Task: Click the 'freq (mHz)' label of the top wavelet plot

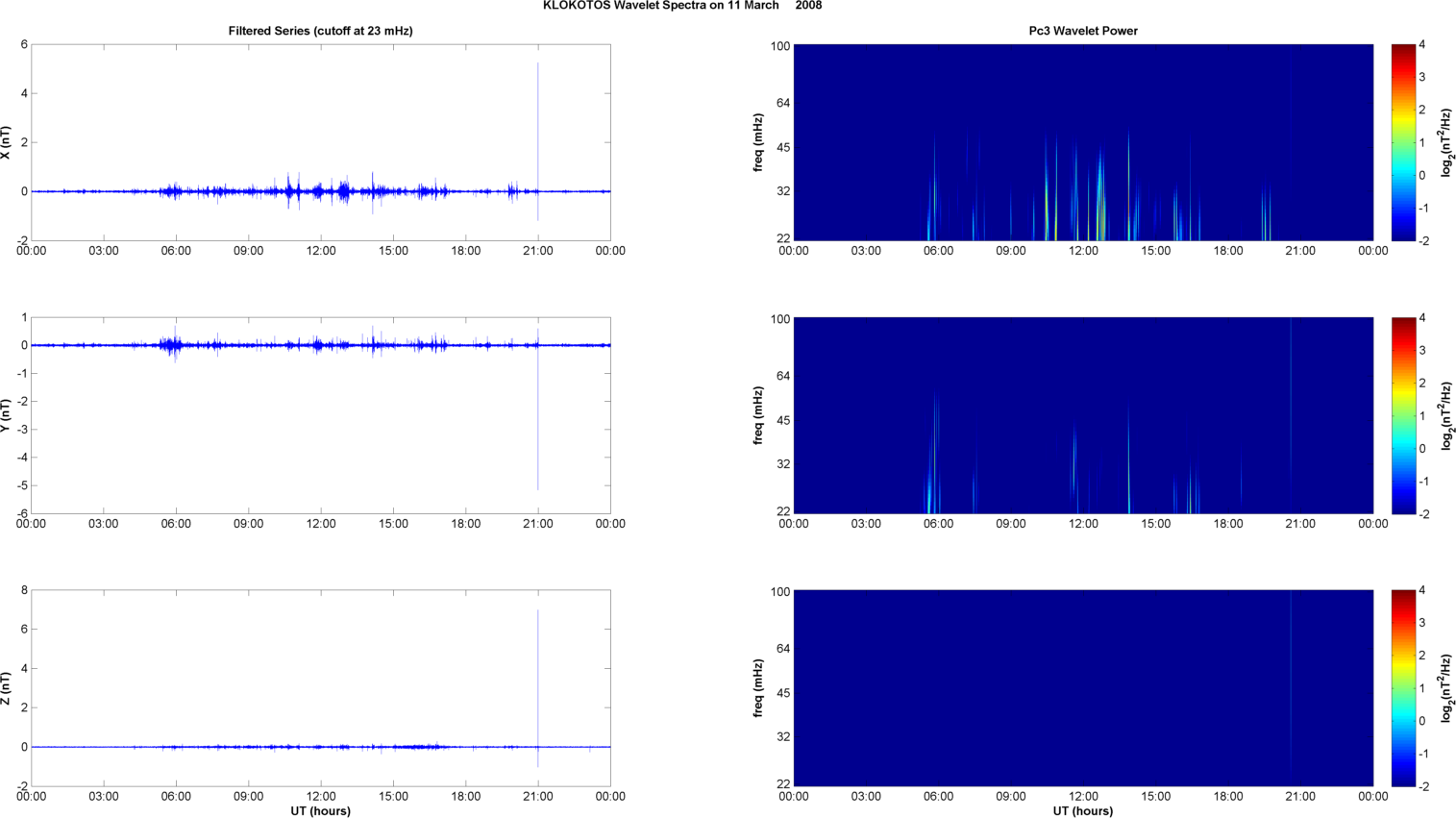Action: pyautogui.click(x=758, y=142)
